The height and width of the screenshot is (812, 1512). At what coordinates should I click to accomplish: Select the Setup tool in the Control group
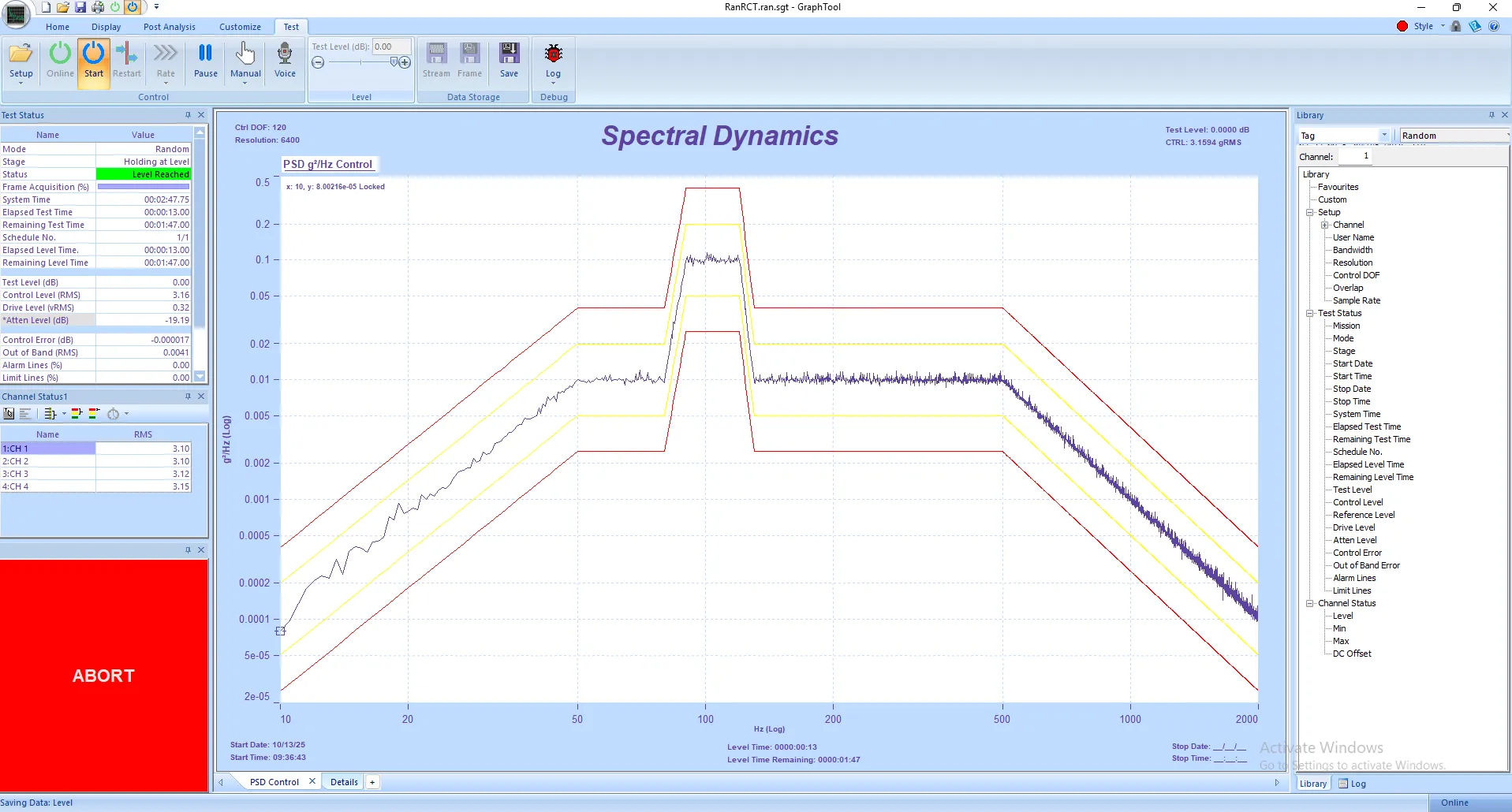[x=21, y=61]
